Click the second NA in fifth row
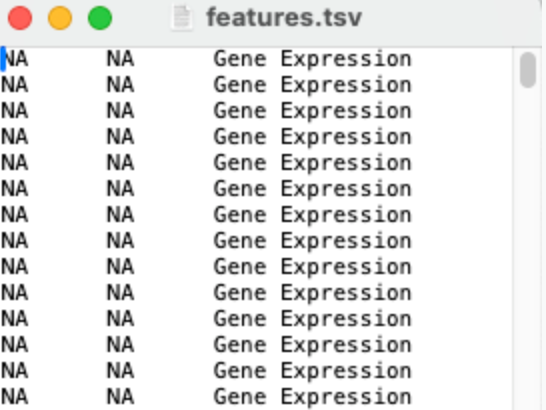This screenshot has width=546, height=410. pos(120,163)
